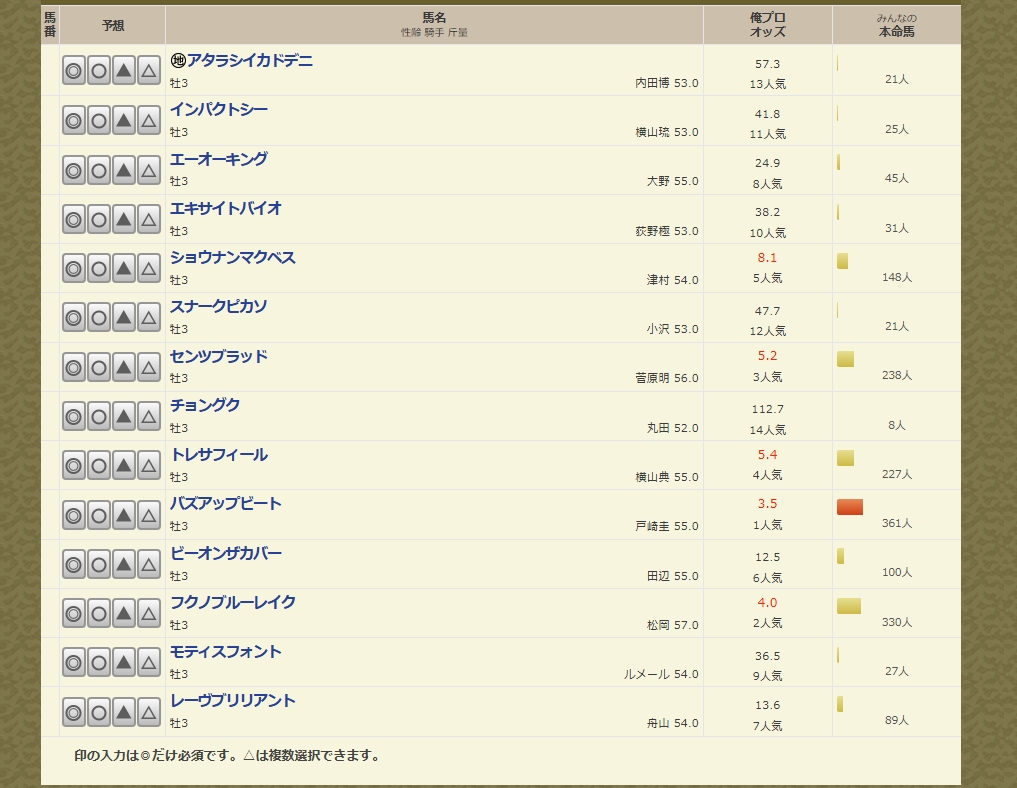Click the 馬名 column header
Viewport: 1017px width, 788px height.
(x=434, y=25)
